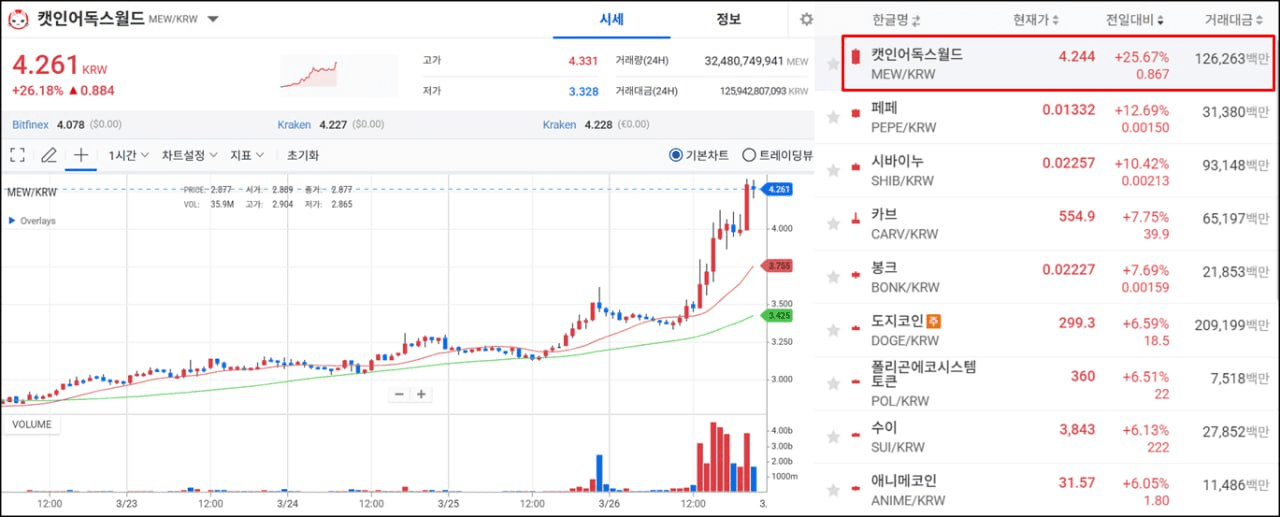Open the market selector dropdown arrow beside MEW/KRW

click(213, 20)
